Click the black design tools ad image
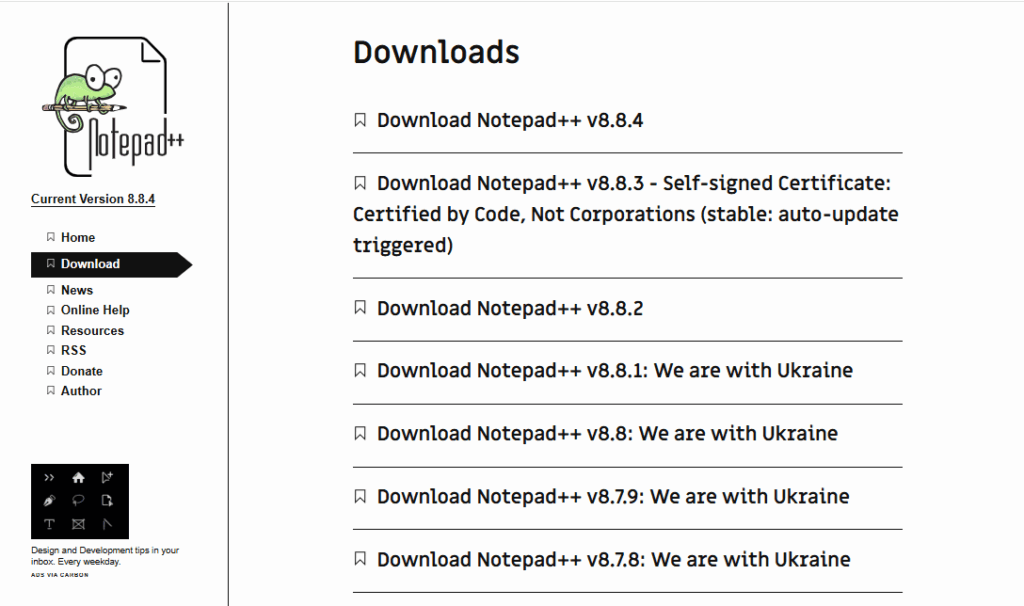This screenshot has width=1024, height=606. click(x=80, y=501)
